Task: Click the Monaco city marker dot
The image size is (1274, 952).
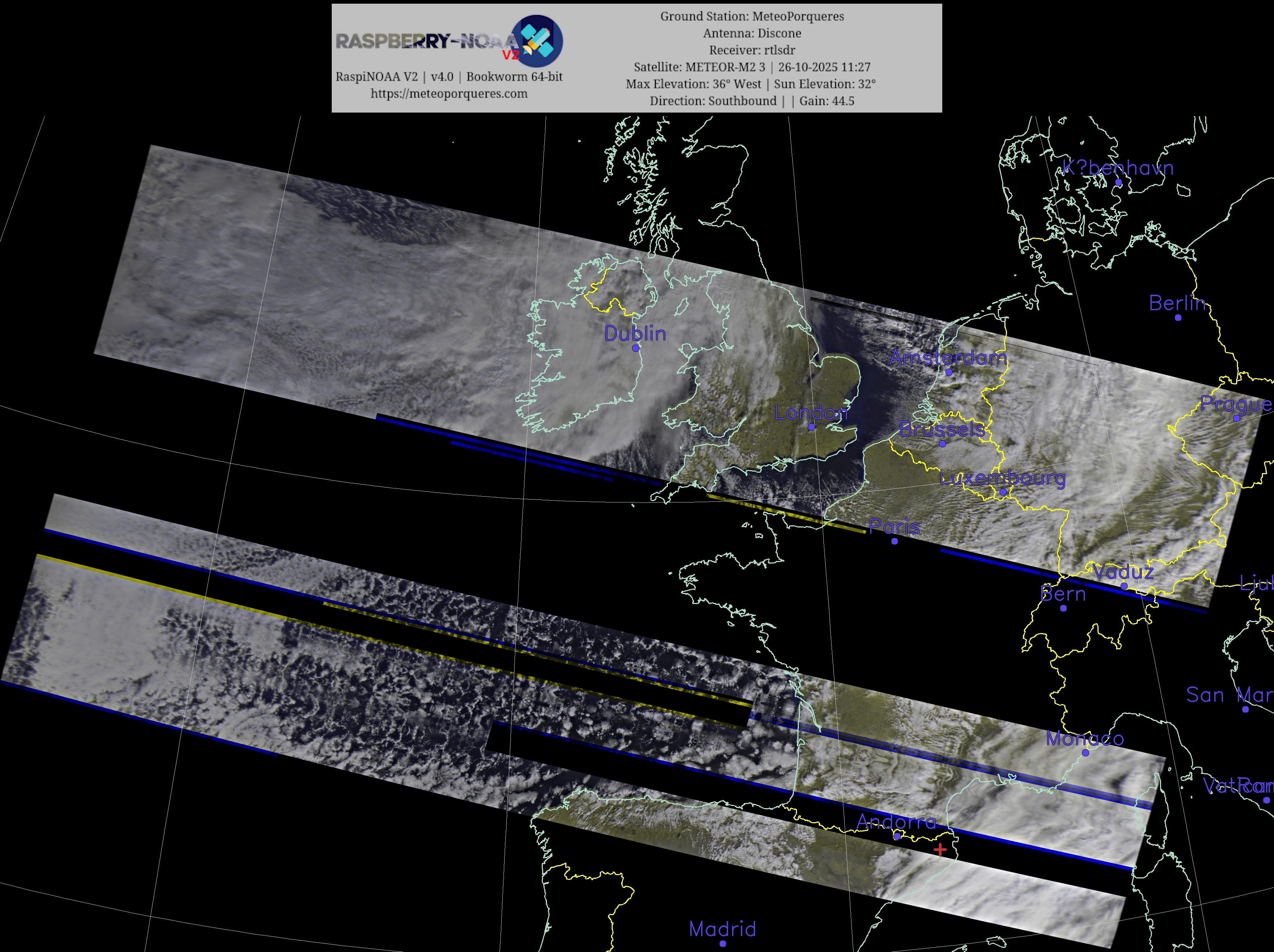Action: coord(1086,753)
